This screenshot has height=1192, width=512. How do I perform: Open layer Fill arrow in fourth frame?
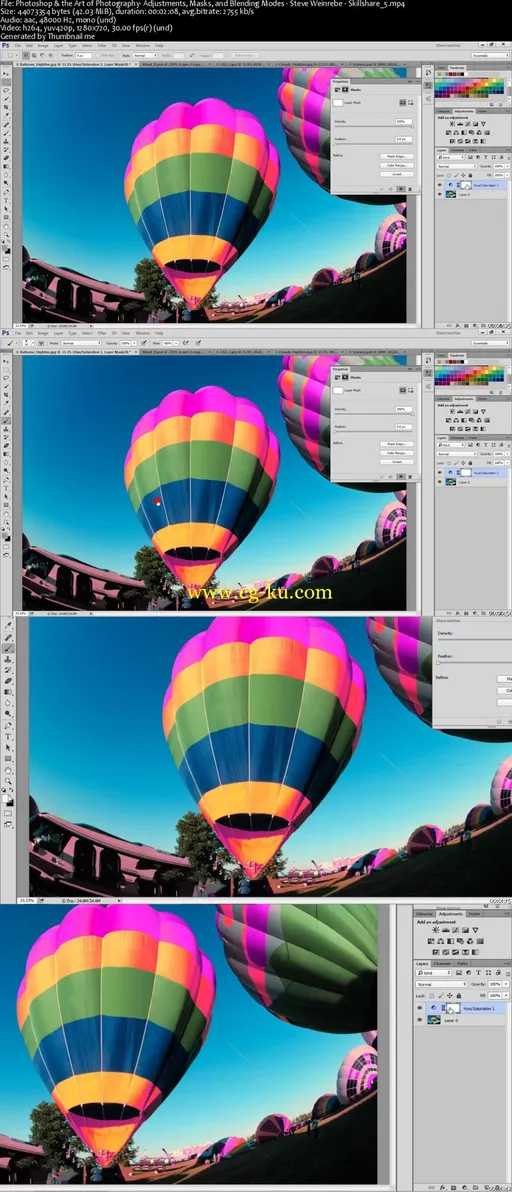[506, 995]
